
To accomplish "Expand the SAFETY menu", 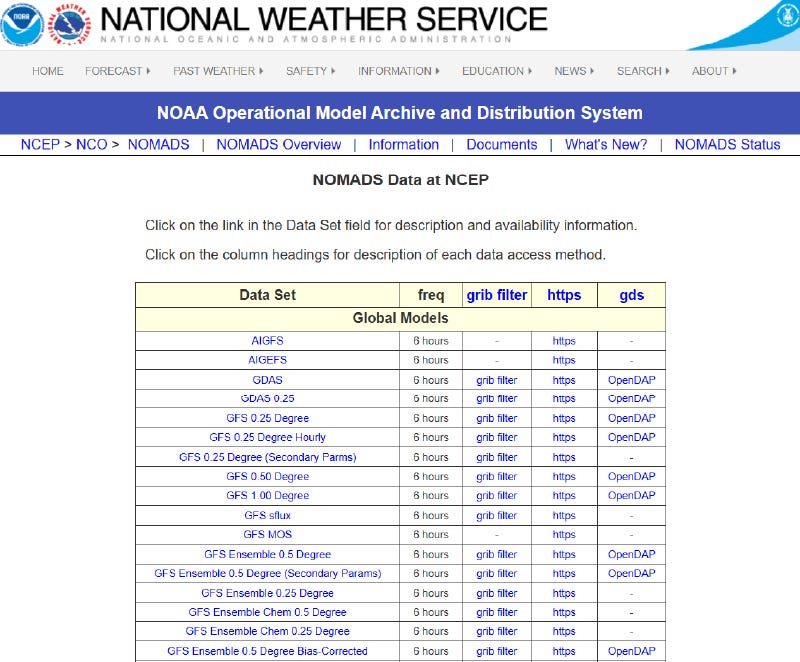I will click(x=310, y=71).
